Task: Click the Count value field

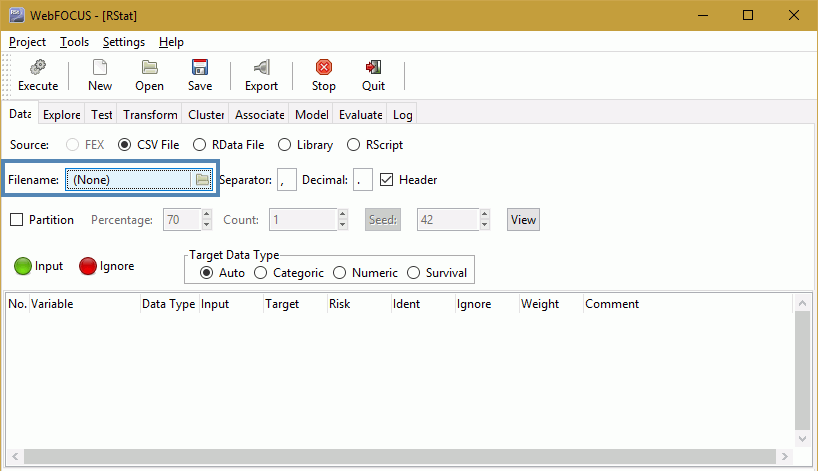Action: click(x=303, y=220)
